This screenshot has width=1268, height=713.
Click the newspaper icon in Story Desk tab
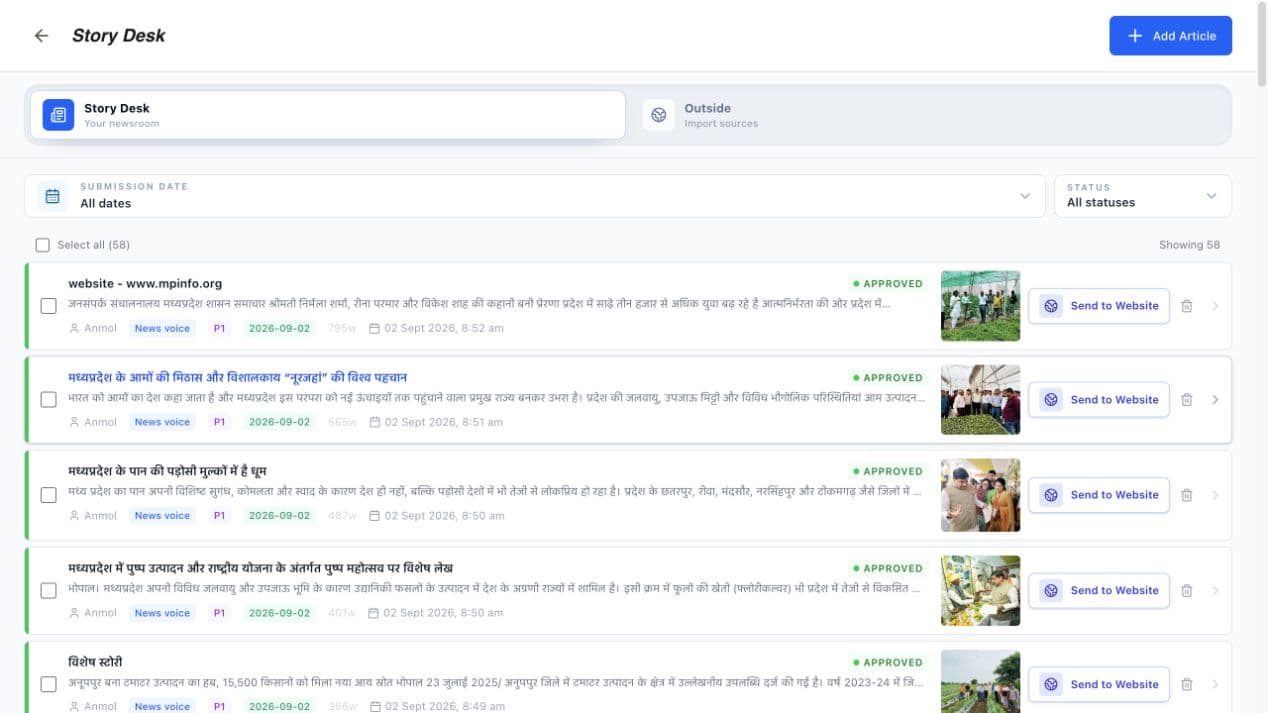pyautogui.click(x=58, y=115)
